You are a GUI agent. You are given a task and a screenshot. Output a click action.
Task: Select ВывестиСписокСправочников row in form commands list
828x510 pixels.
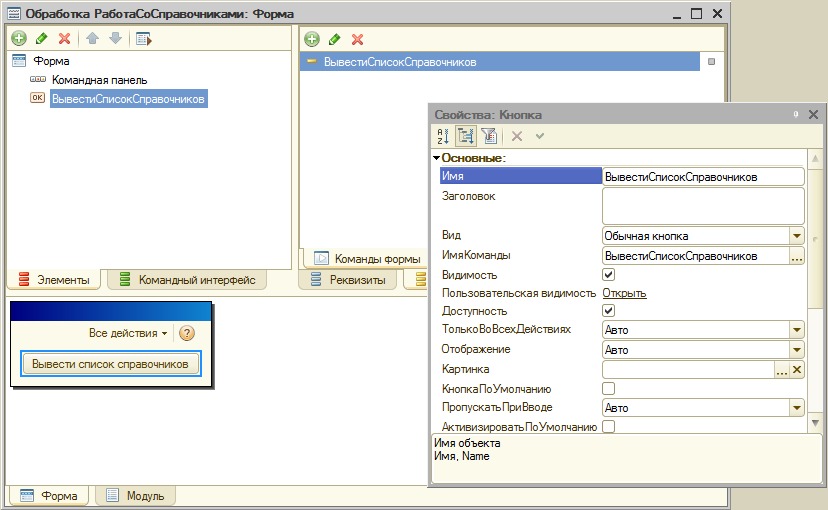click(500, 62)
